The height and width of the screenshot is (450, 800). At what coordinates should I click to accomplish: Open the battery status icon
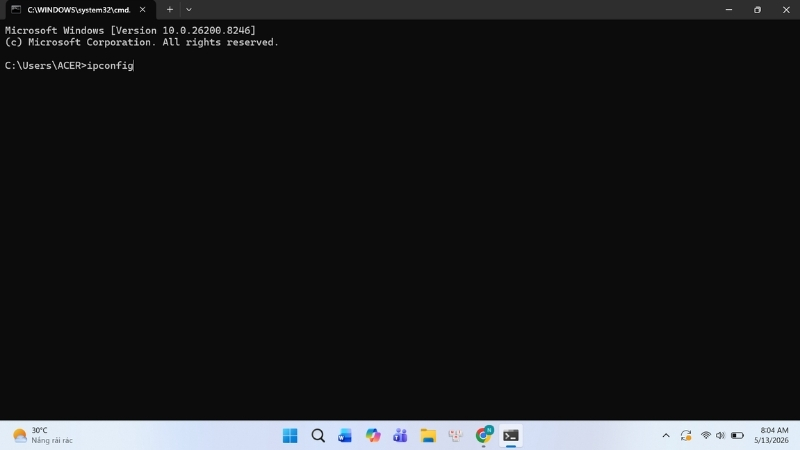pos(737,436)
